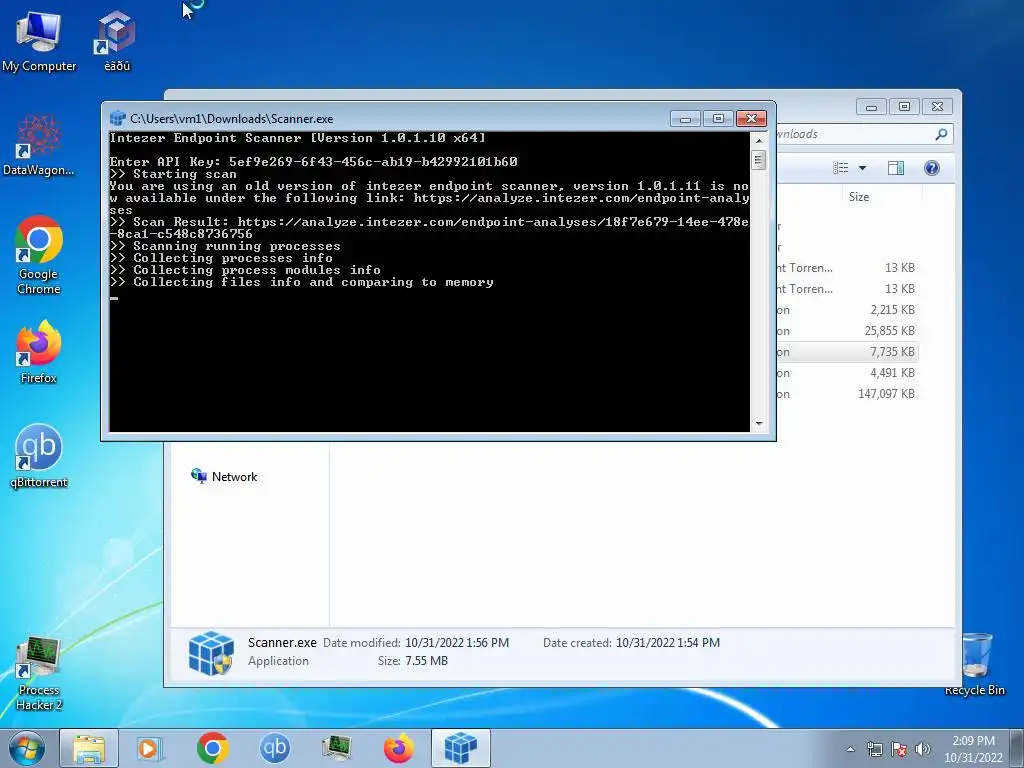1024x768 pixels.
Task: Change Explorer view mode icon
Action: tap(840, 168)
